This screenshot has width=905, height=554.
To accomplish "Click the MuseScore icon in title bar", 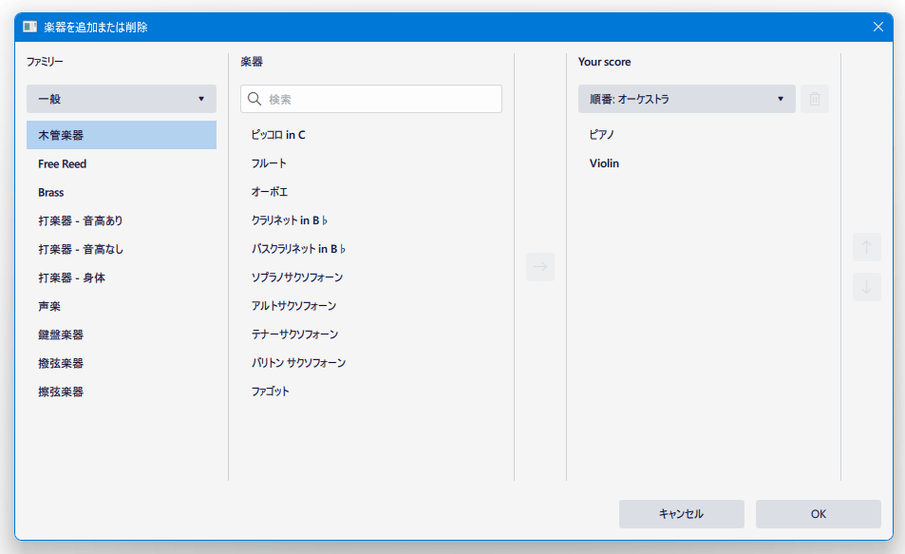I will 30,27.
